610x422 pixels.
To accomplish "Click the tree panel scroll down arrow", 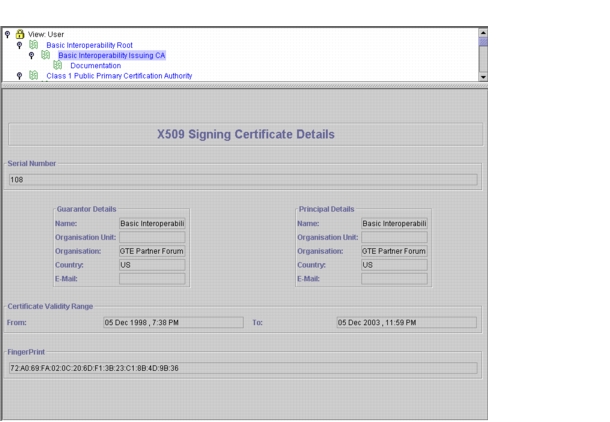I will coord(483,77).
